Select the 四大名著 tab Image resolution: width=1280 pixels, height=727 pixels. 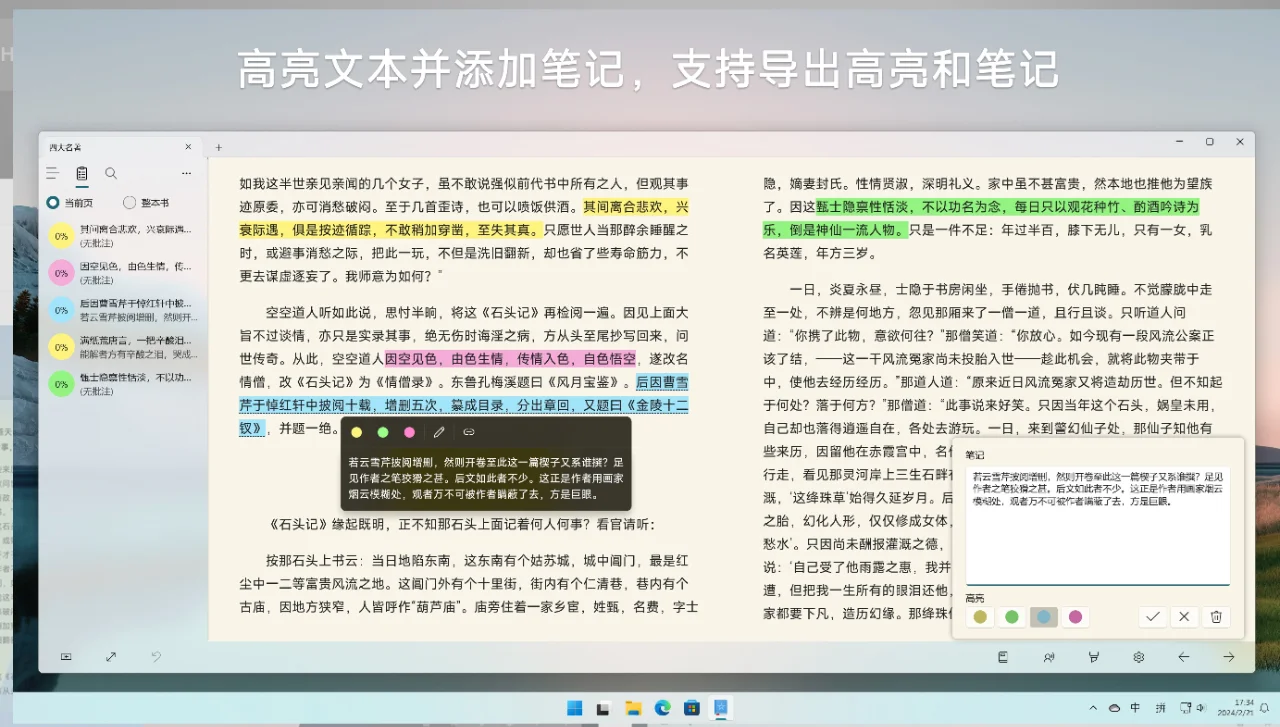pos(120,146)
